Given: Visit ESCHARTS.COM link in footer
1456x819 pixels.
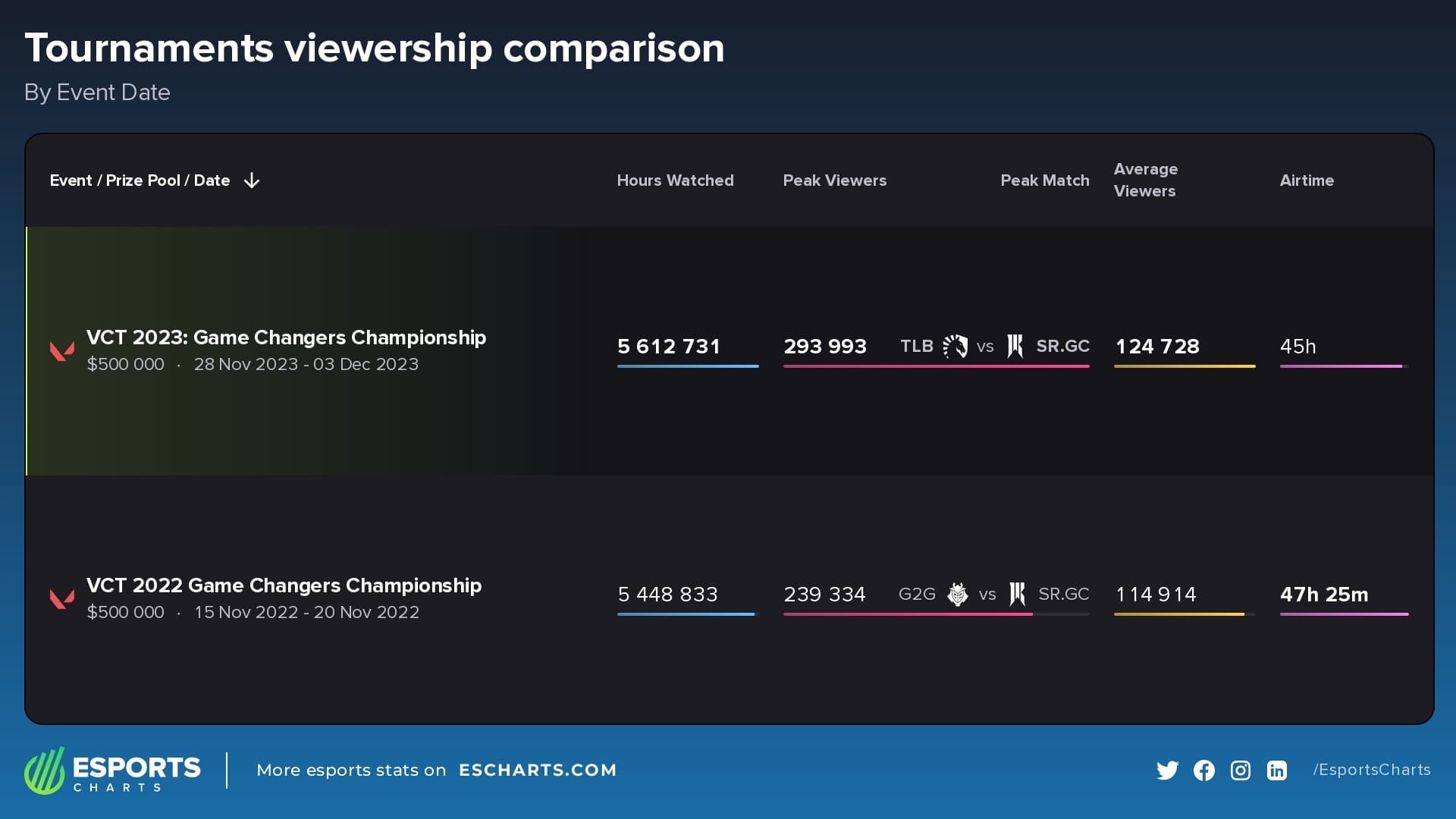Looking at the screenshot, I should click(537, 770).
